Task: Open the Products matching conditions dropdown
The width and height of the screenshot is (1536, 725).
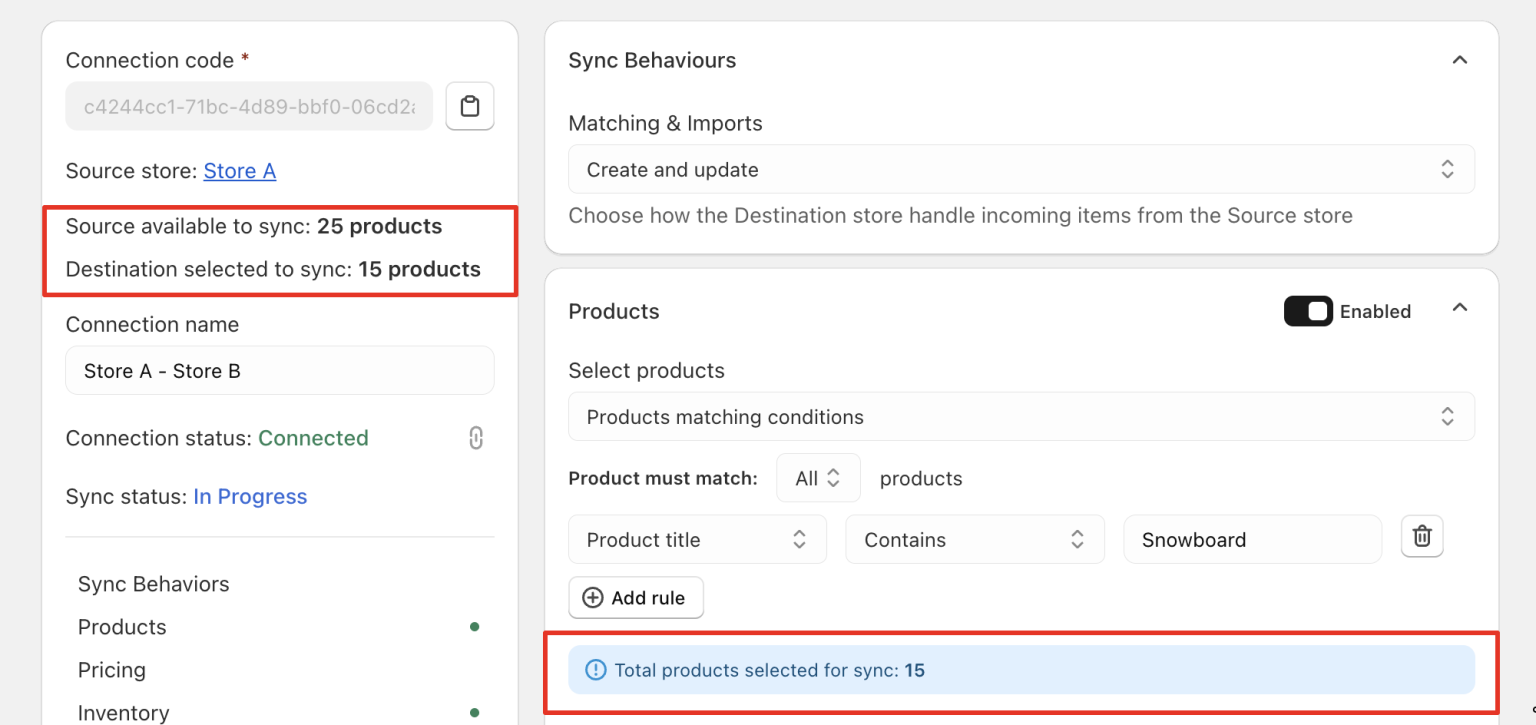Action: pyautogui.click(x=1021, y=417)
